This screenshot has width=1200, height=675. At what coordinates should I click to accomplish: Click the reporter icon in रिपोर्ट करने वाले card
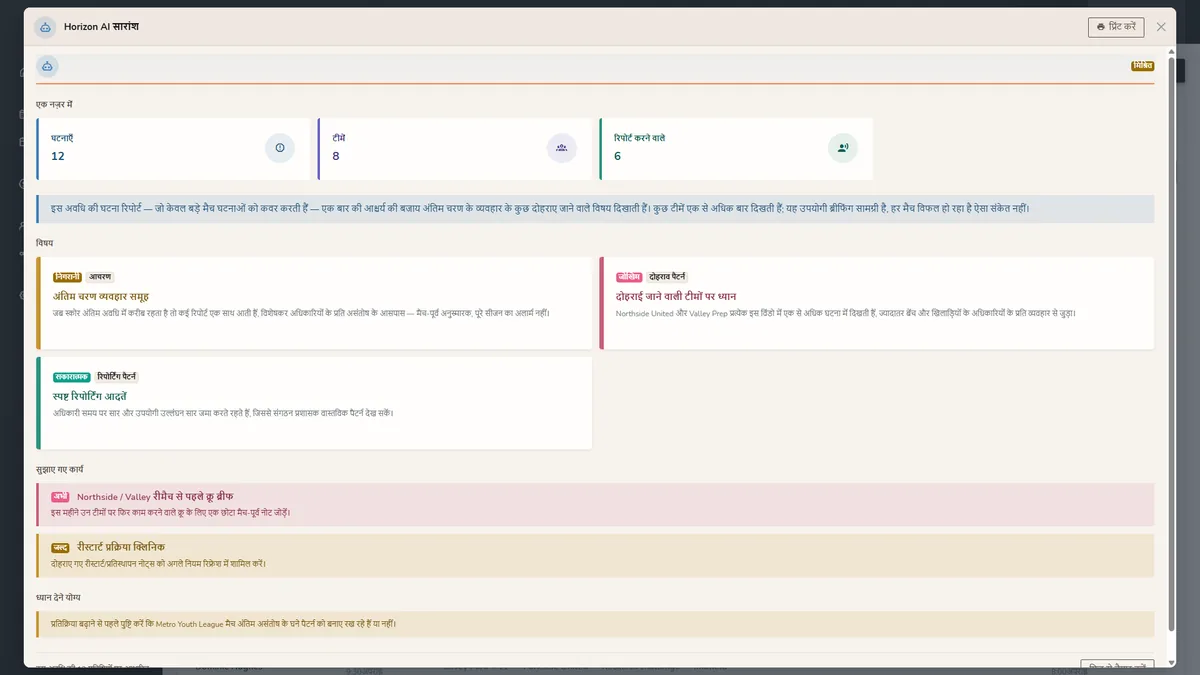[x=843, y=148]
